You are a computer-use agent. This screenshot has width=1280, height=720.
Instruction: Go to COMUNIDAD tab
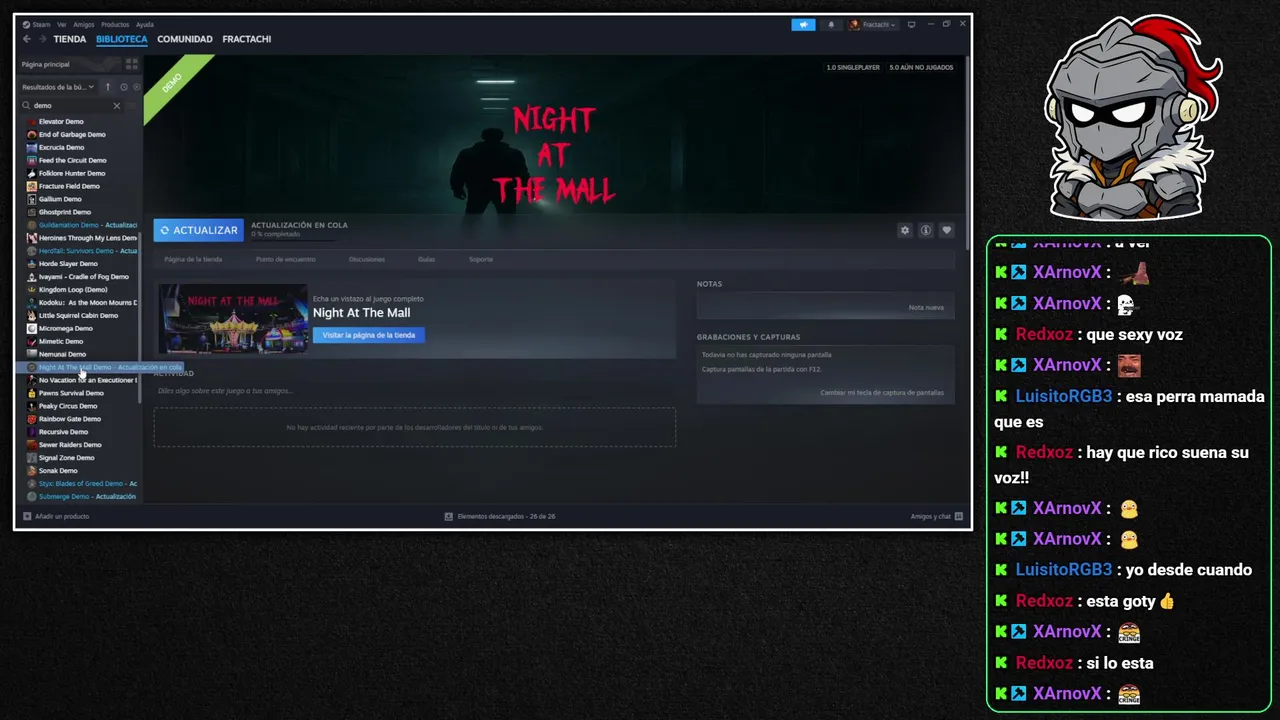[x=185, y=39]
